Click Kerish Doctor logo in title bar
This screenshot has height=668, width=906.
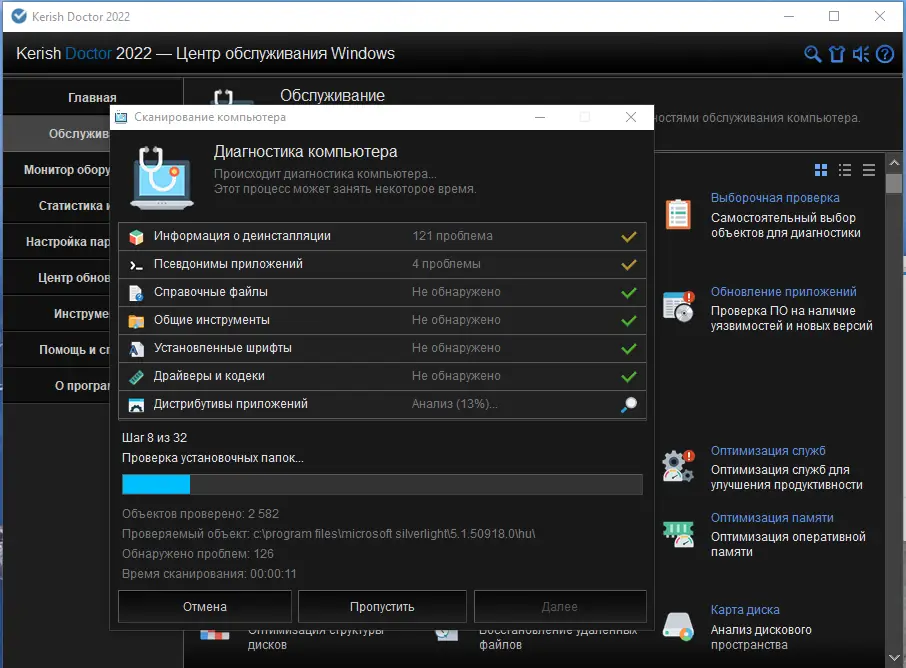[x=19, y=16]
